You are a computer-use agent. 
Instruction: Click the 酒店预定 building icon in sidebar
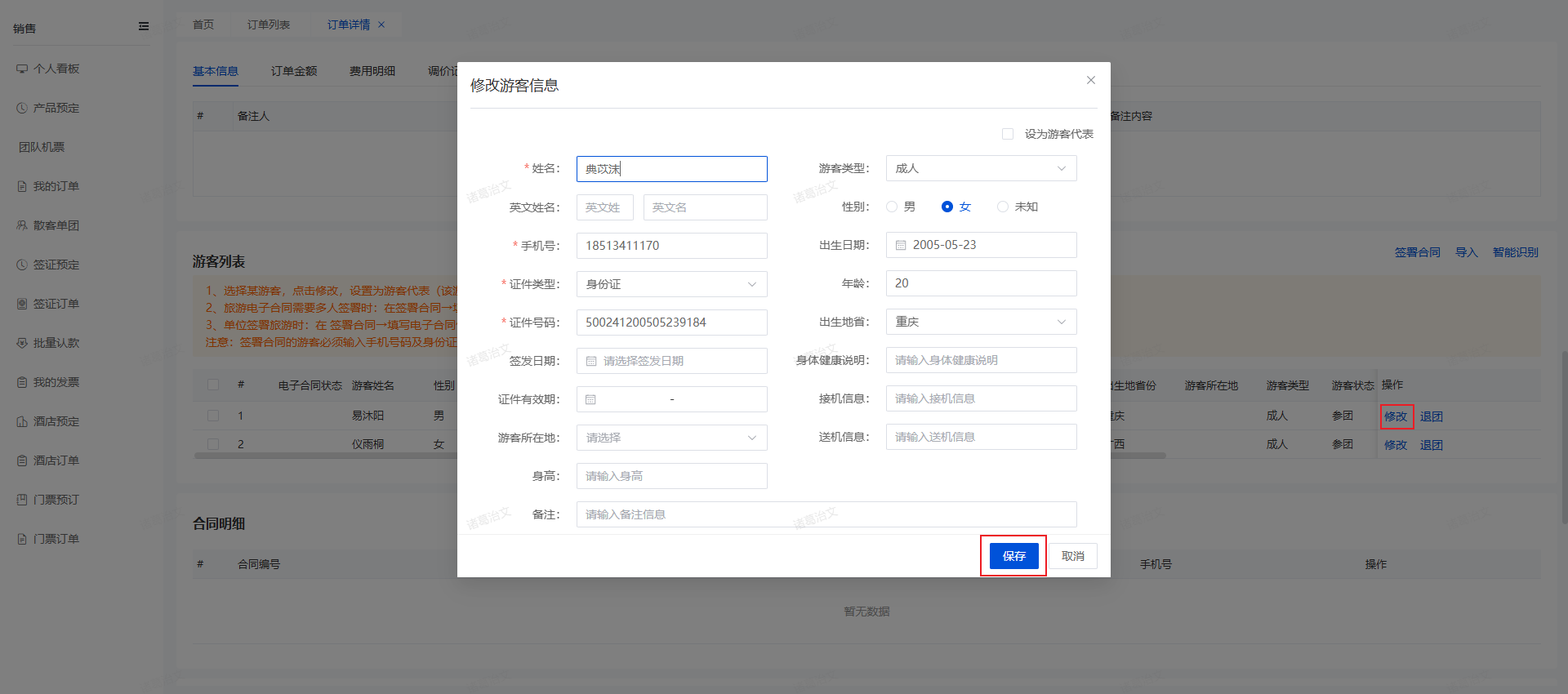coord(22,421)
